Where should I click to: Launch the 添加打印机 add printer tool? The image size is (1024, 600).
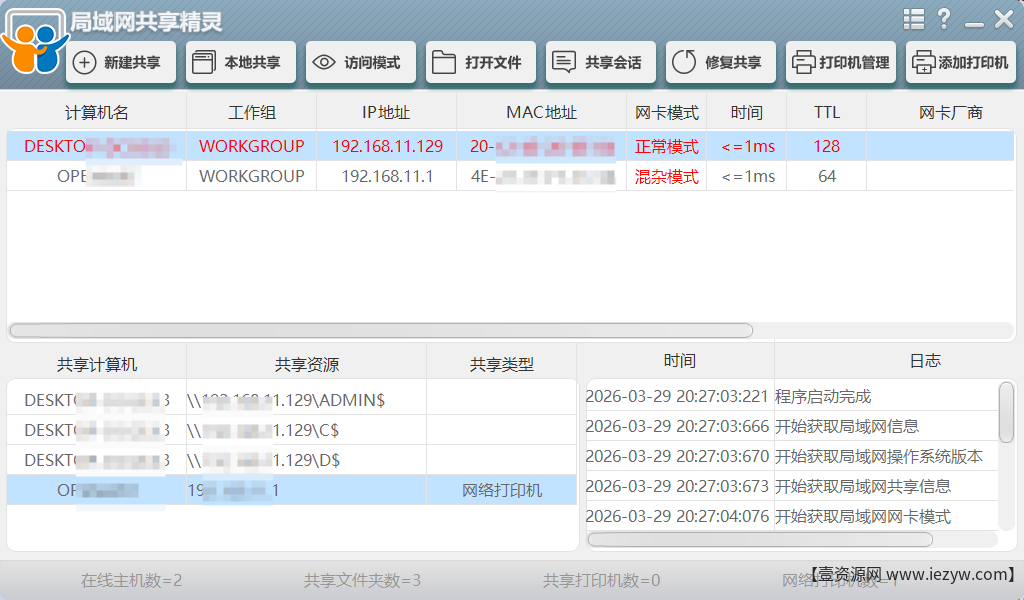point(963,61)
